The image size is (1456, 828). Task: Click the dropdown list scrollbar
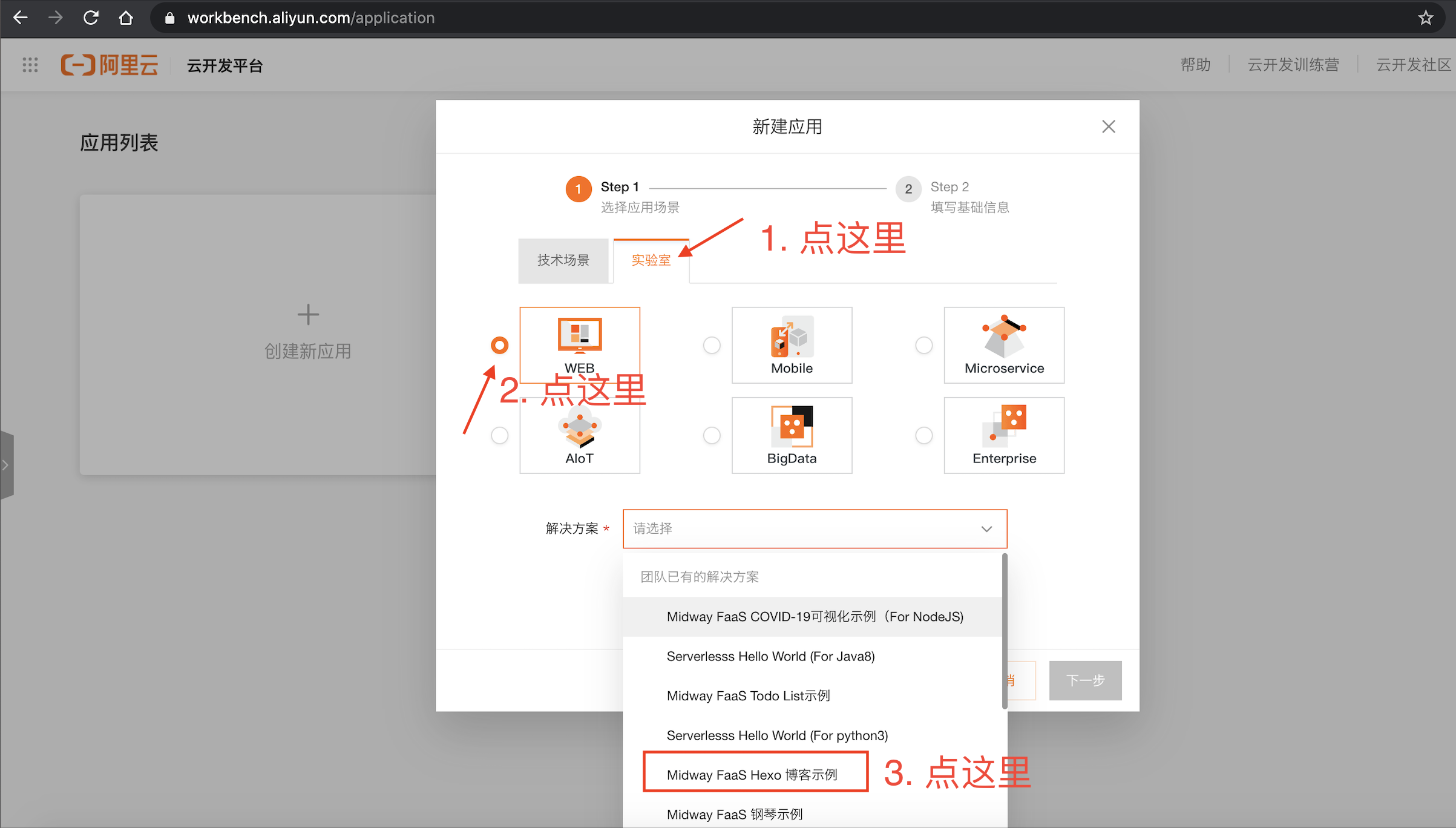(x=1005, y=631)
